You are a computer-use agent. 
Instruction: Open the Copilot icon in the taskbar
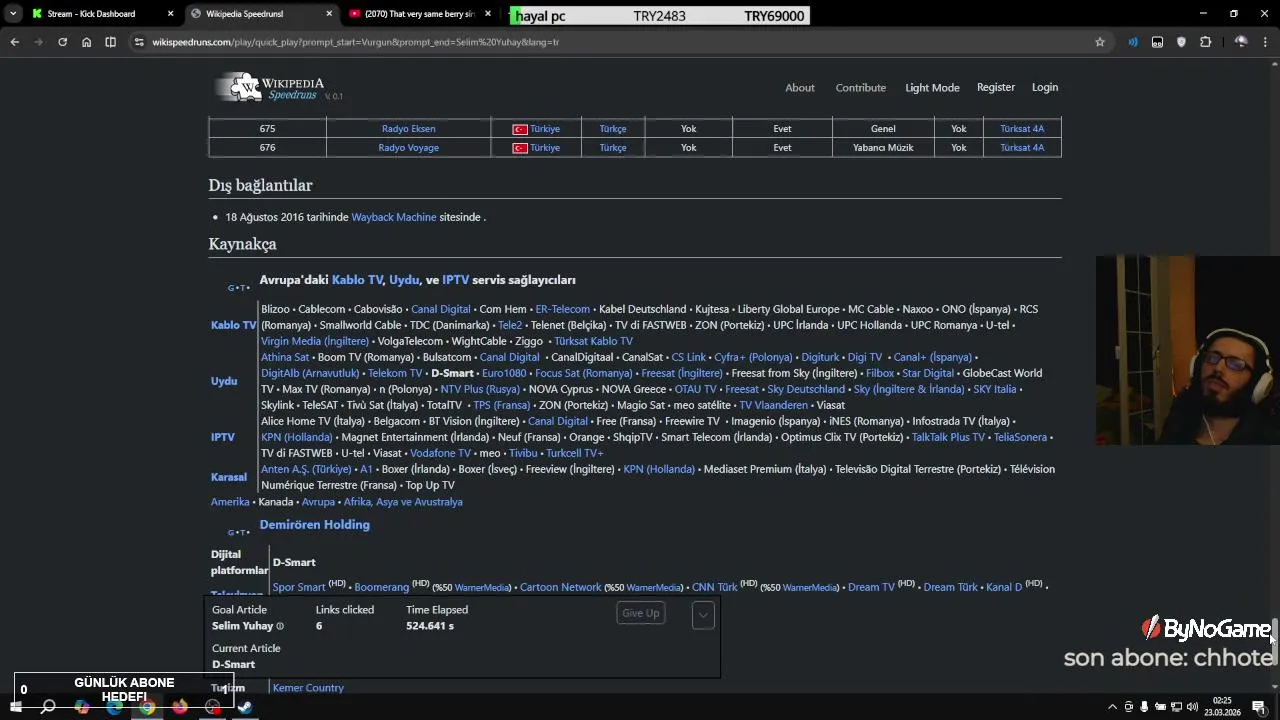(x=82, y=707)
